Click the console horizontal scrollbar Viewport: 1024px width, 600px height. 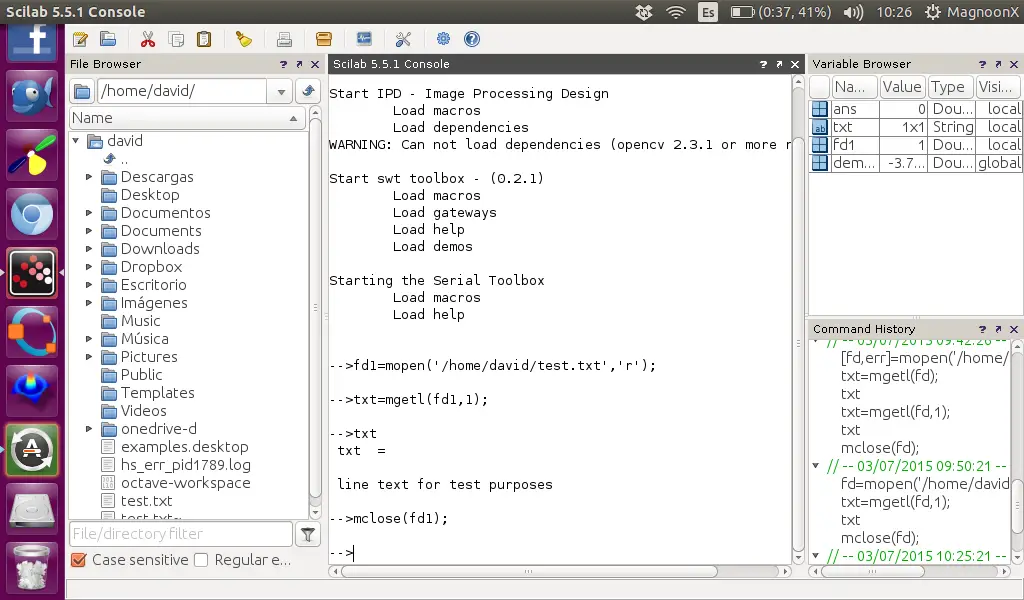tap(529, 571)
